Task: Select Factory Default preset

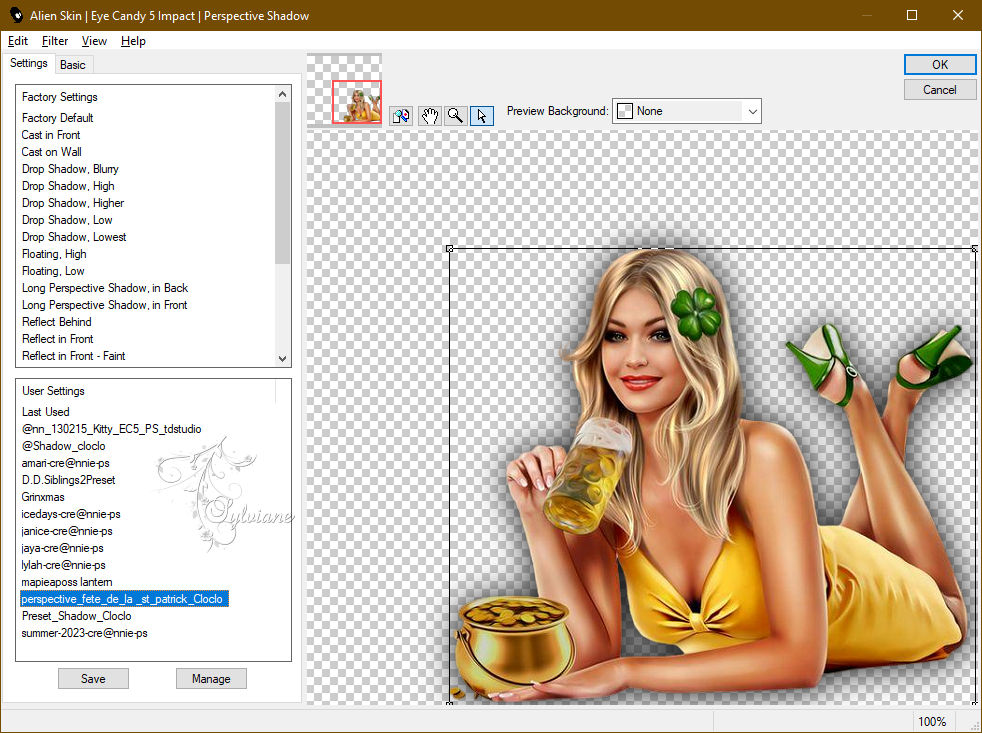Action: 58,118
